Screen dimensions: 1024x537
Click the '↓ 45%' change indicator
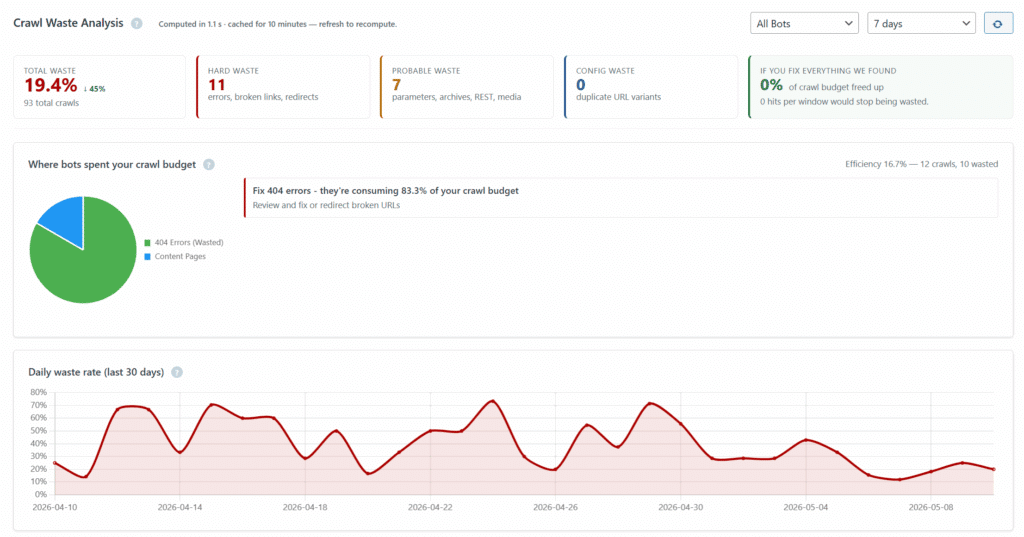(x=95, y=89)
